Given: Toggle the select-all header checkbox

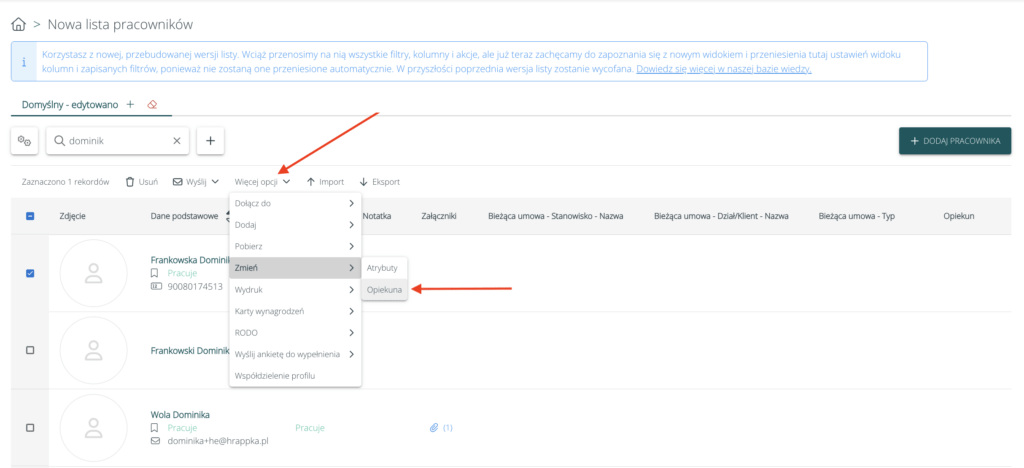Looking at the screenshot, I should [30, 216].
